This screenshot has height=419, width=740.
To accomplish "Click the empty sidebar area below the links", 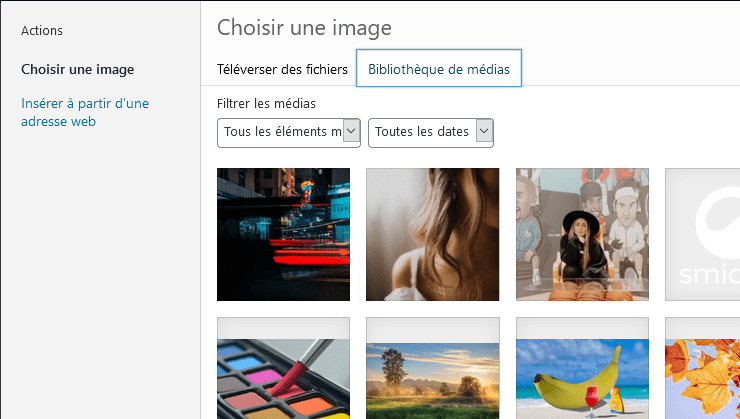I will pos(100,280).
